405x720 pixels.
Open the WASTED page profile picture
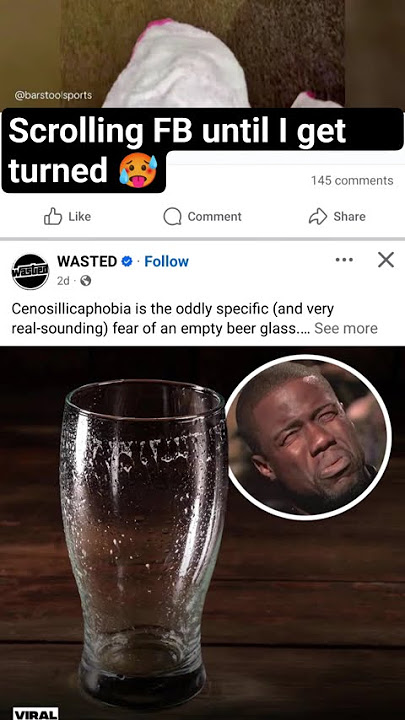click(x=30, y=271)
